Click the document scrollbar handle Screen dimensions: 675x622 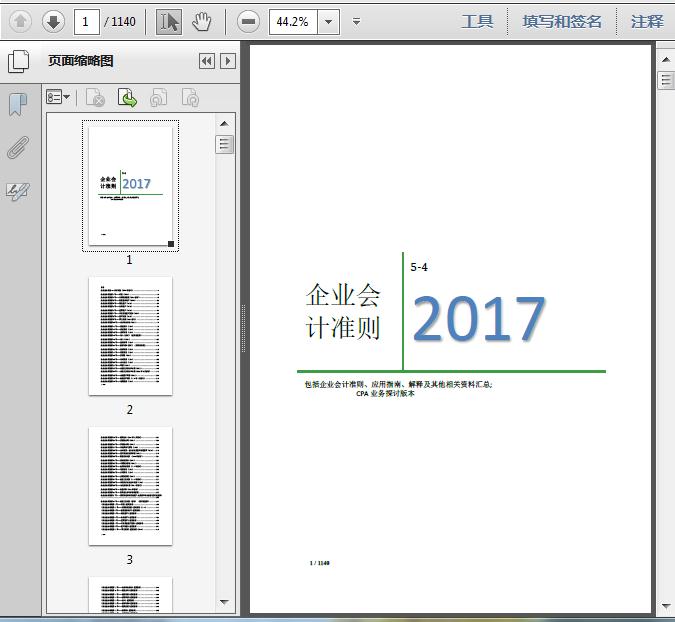[x=666, y=80]
